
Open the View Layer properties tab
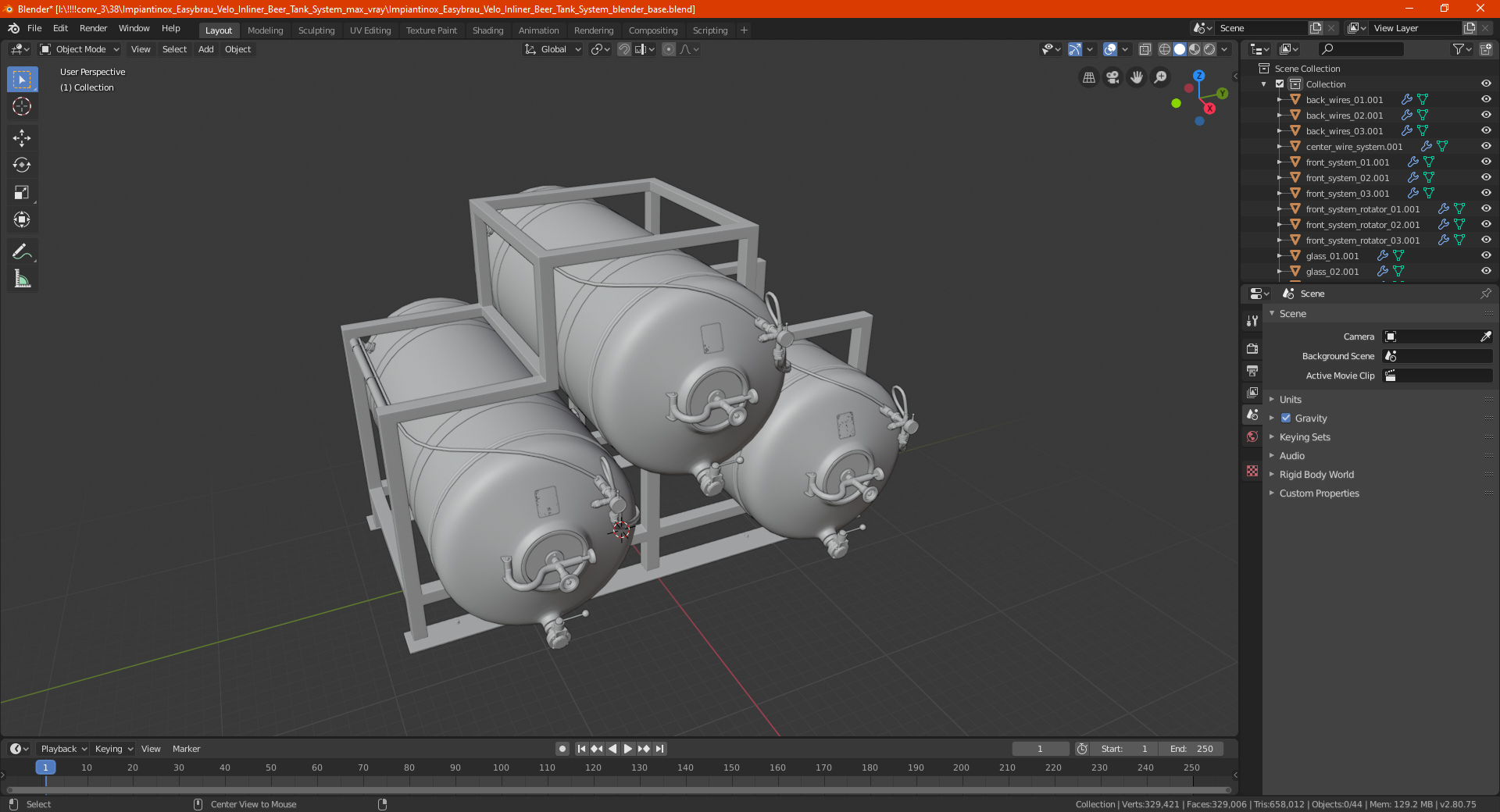click(1252, 392)
